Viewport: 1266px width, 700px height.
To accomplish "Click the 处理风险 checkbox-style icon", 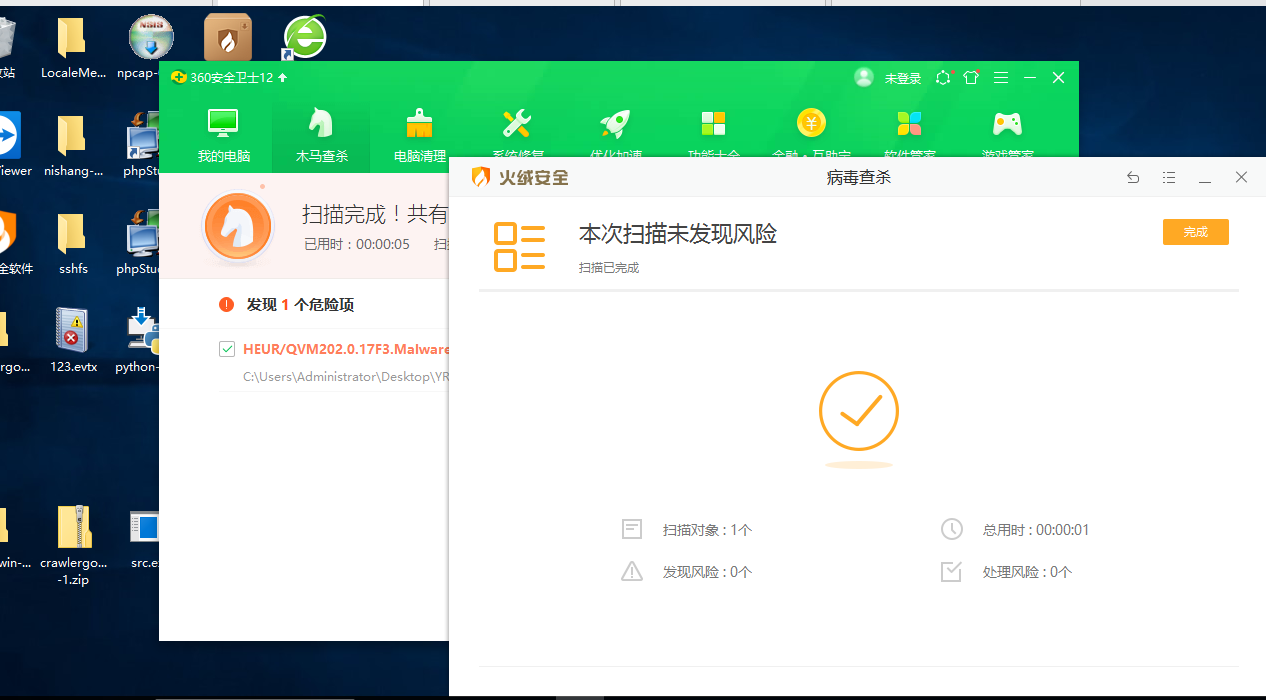I will [951, 571].
